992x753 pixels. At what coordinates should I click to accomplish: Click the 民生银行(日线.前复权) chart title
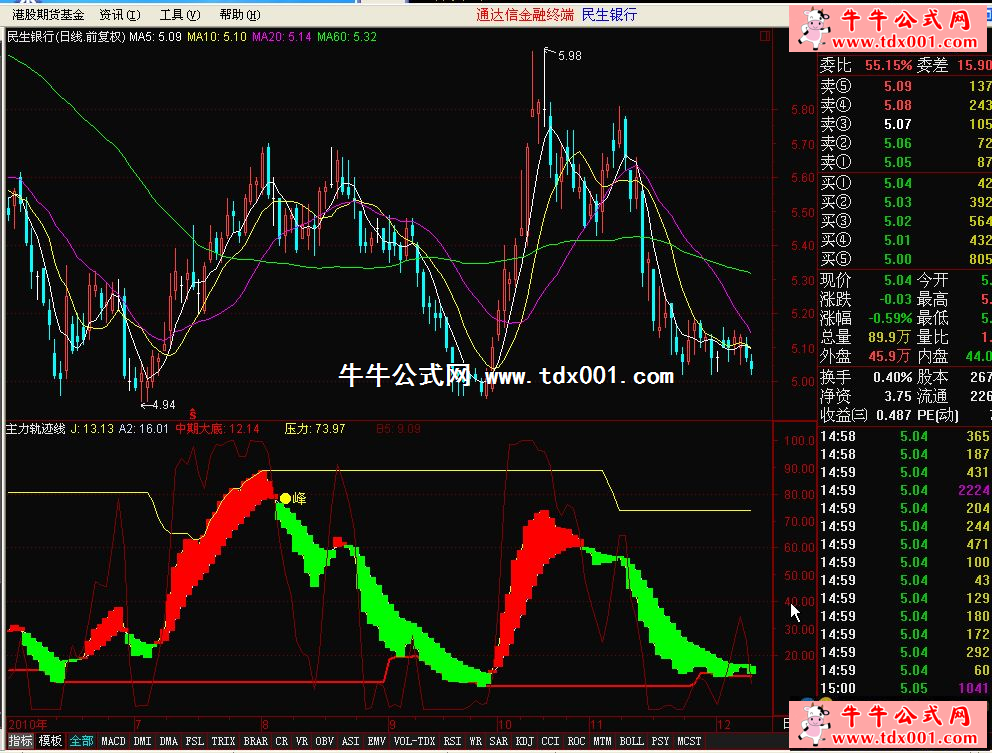[66, 37]
